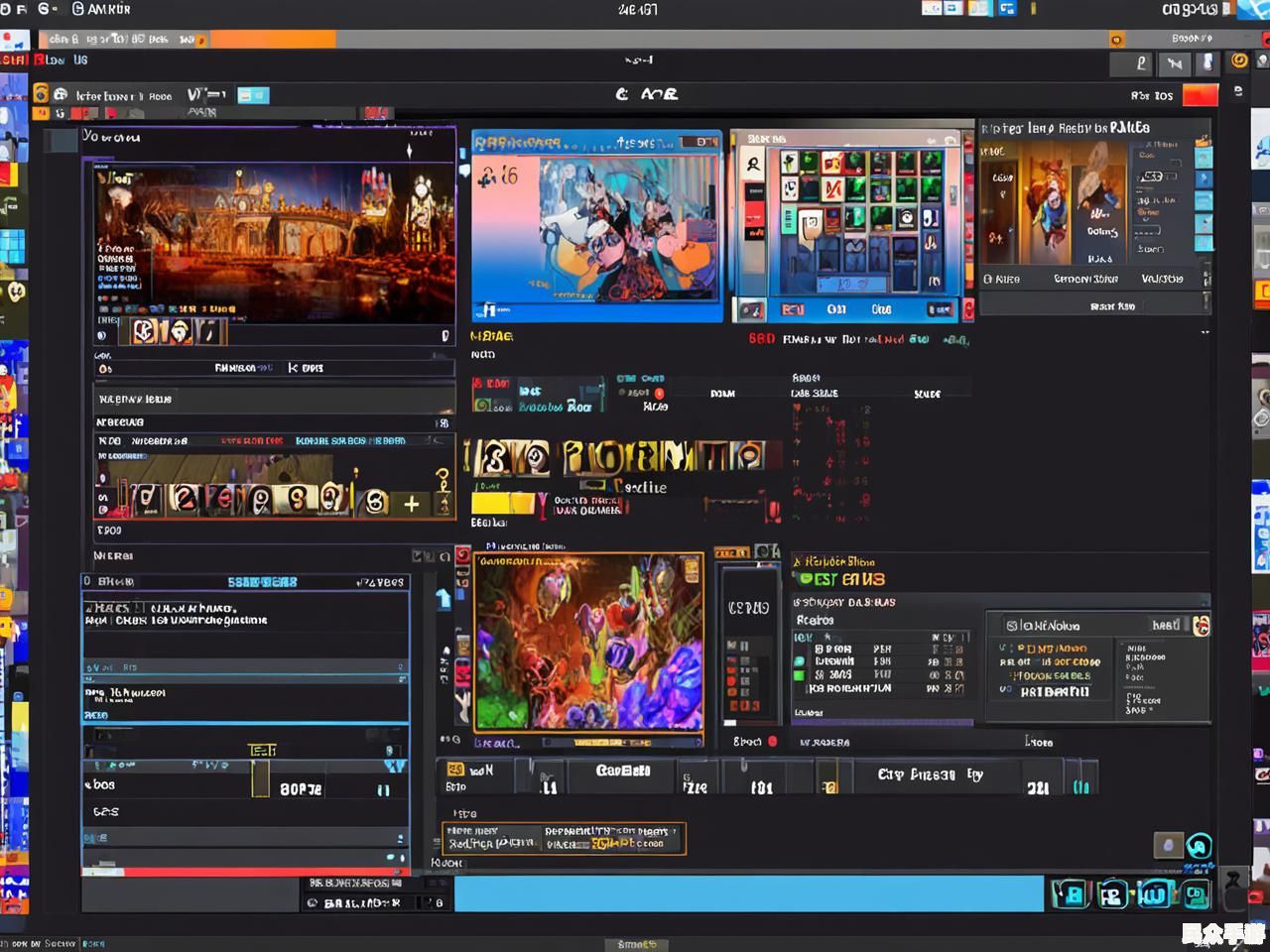Select the orange highlighted tab in the top bar
This screenshot has height=952, width=1270.
coord(273,40)
